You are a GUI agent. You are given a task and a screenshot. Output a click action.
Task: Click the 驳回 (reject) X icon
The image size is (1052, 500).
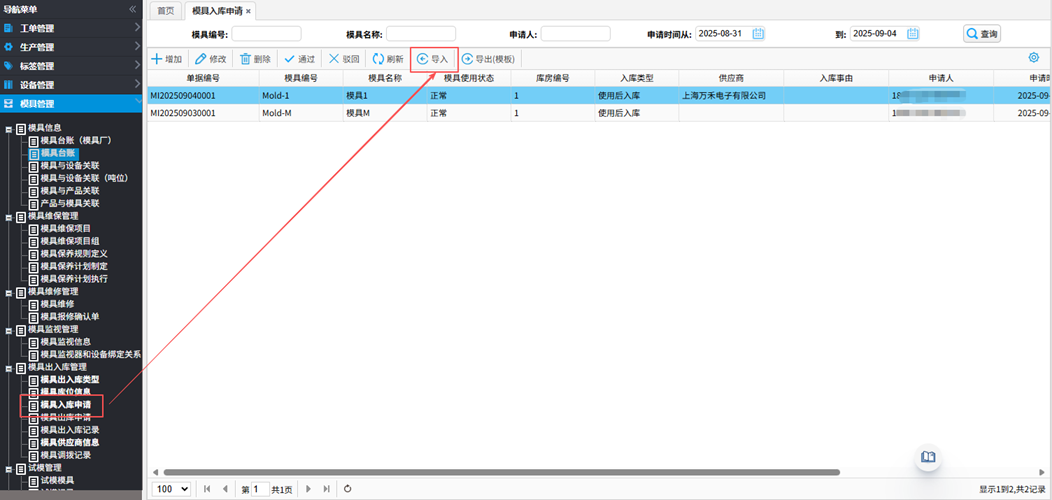coord(334,59)
